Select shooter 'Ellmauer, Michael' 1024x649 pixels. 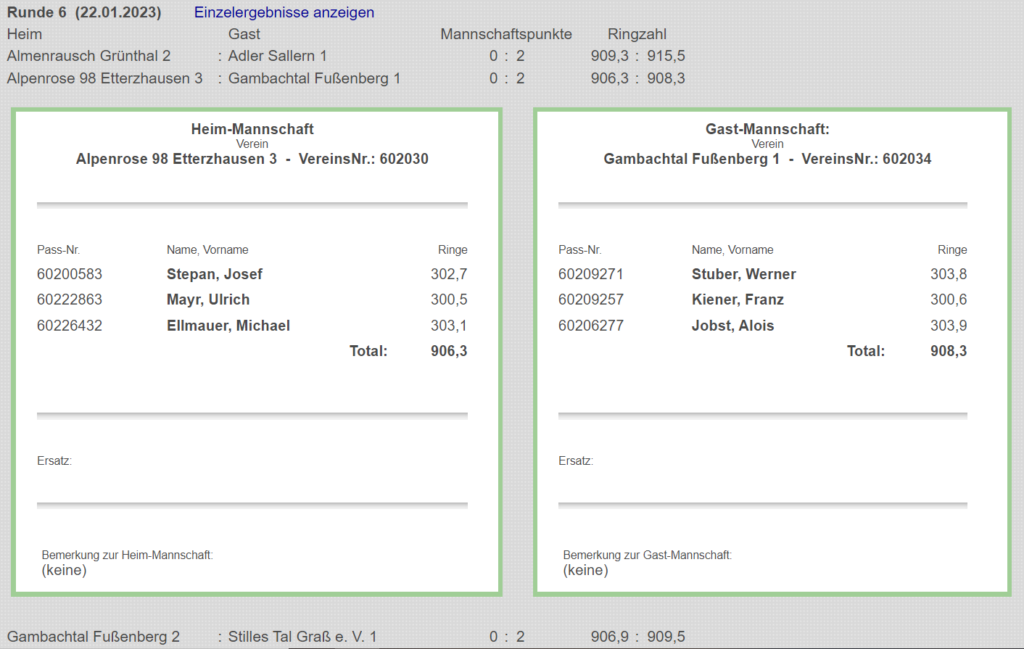coord(228,326)
